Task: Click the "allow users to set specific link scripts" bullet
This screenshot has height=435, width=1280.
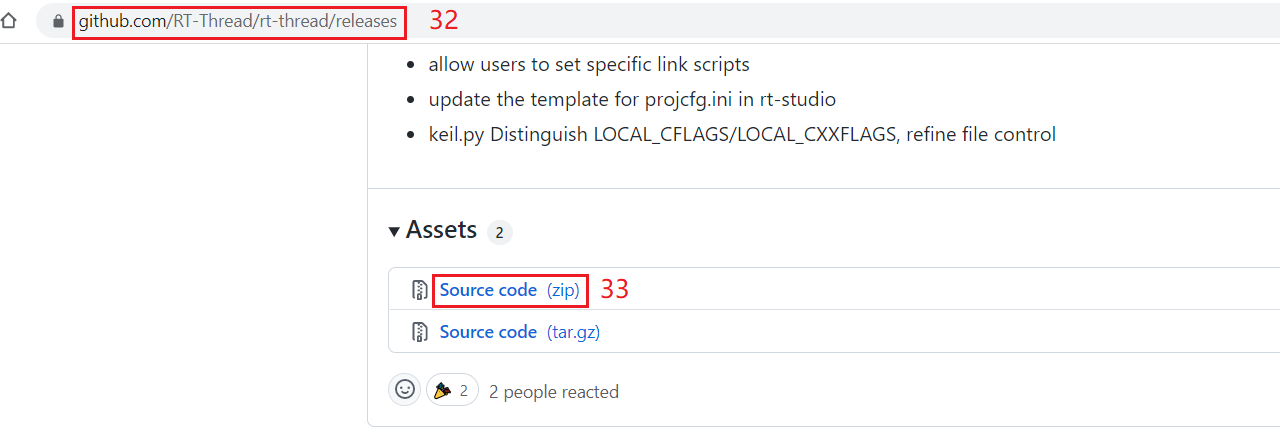Action: pos(589,65)
